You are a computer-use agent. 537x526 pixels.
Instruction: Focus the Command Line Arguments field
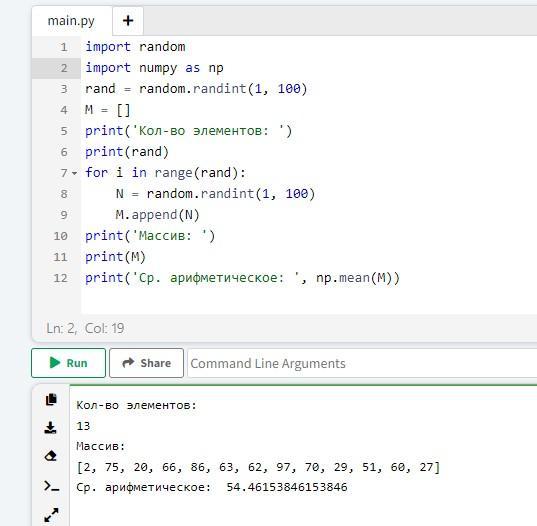(362, 363)
